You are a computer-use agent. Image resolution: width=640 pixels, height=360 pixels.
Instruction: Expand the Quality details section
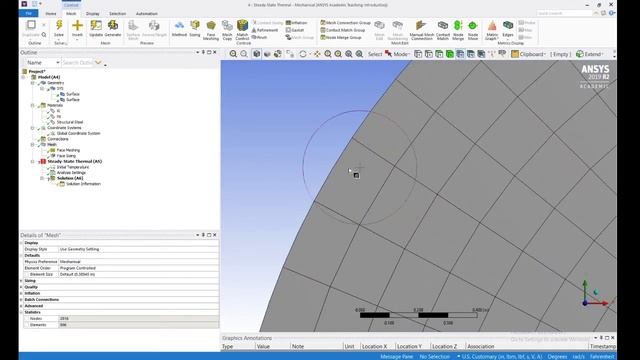[22, 287]
